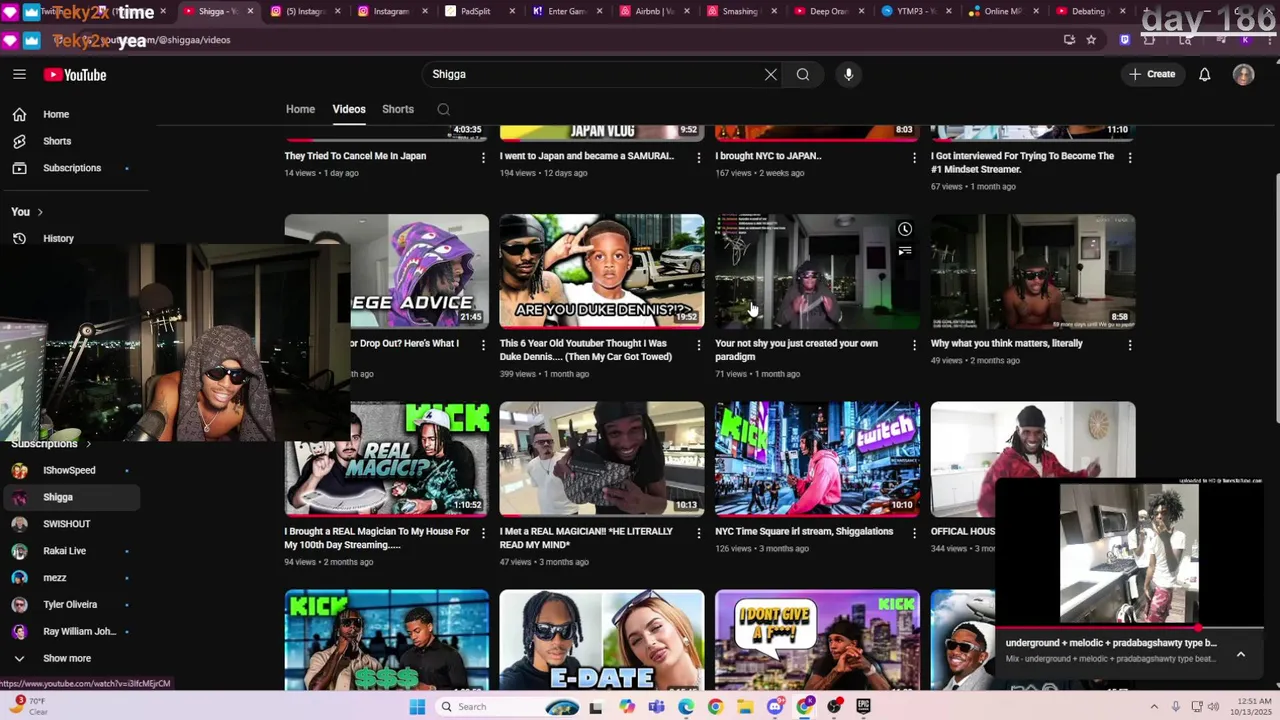
Task: Bookmark this page with the star icon
Action: click(x=1091, y=40)
